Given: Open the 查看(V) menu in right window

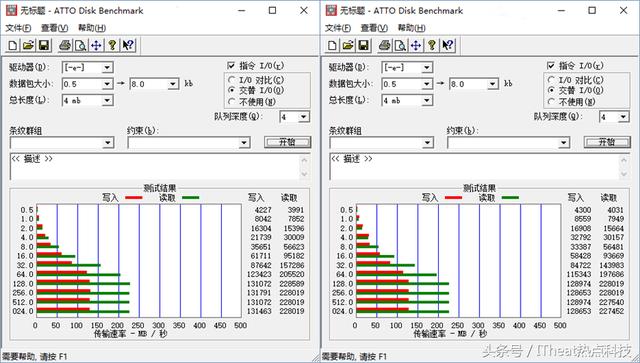Looking at the screenshot, I should click(374, 28).
